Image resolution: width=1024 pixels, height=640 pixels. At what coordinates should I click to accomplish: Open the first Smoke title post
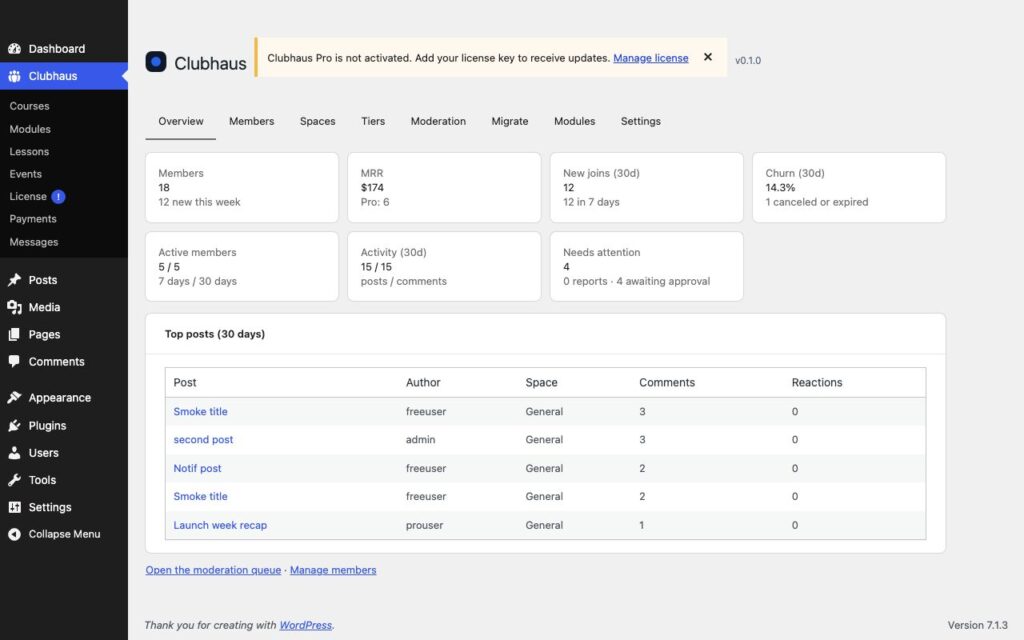(x=200, y=411)
